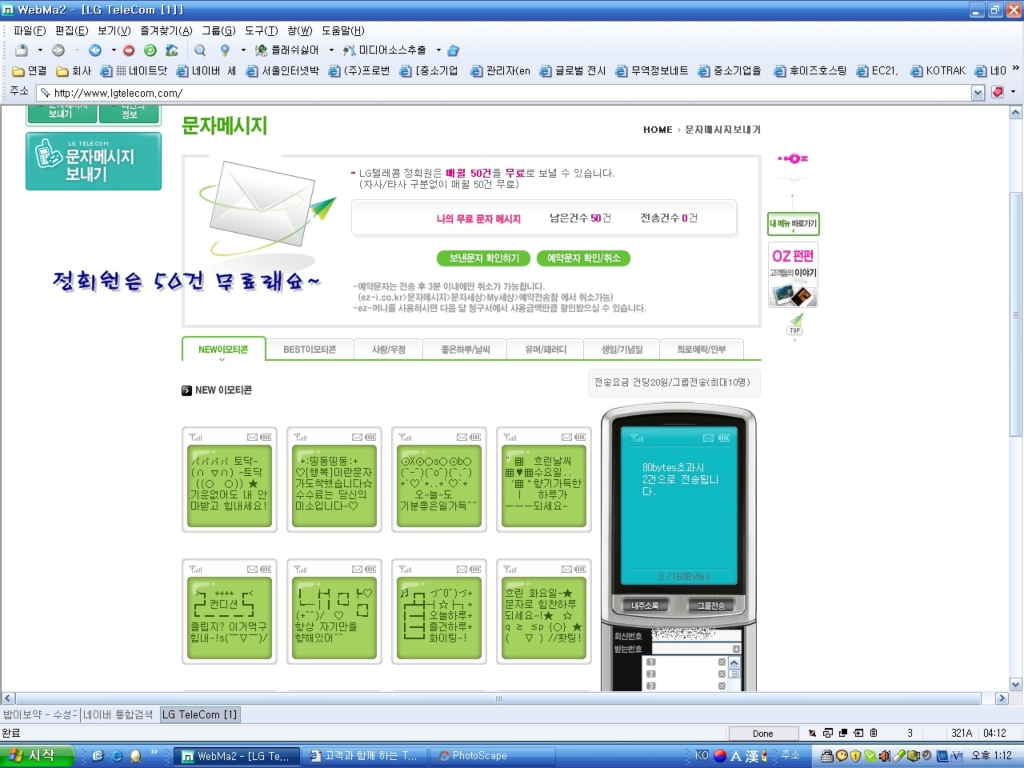
Task: Select the 흐린 화요일 emoticon thumbnail
Action: tap(544, 611)
